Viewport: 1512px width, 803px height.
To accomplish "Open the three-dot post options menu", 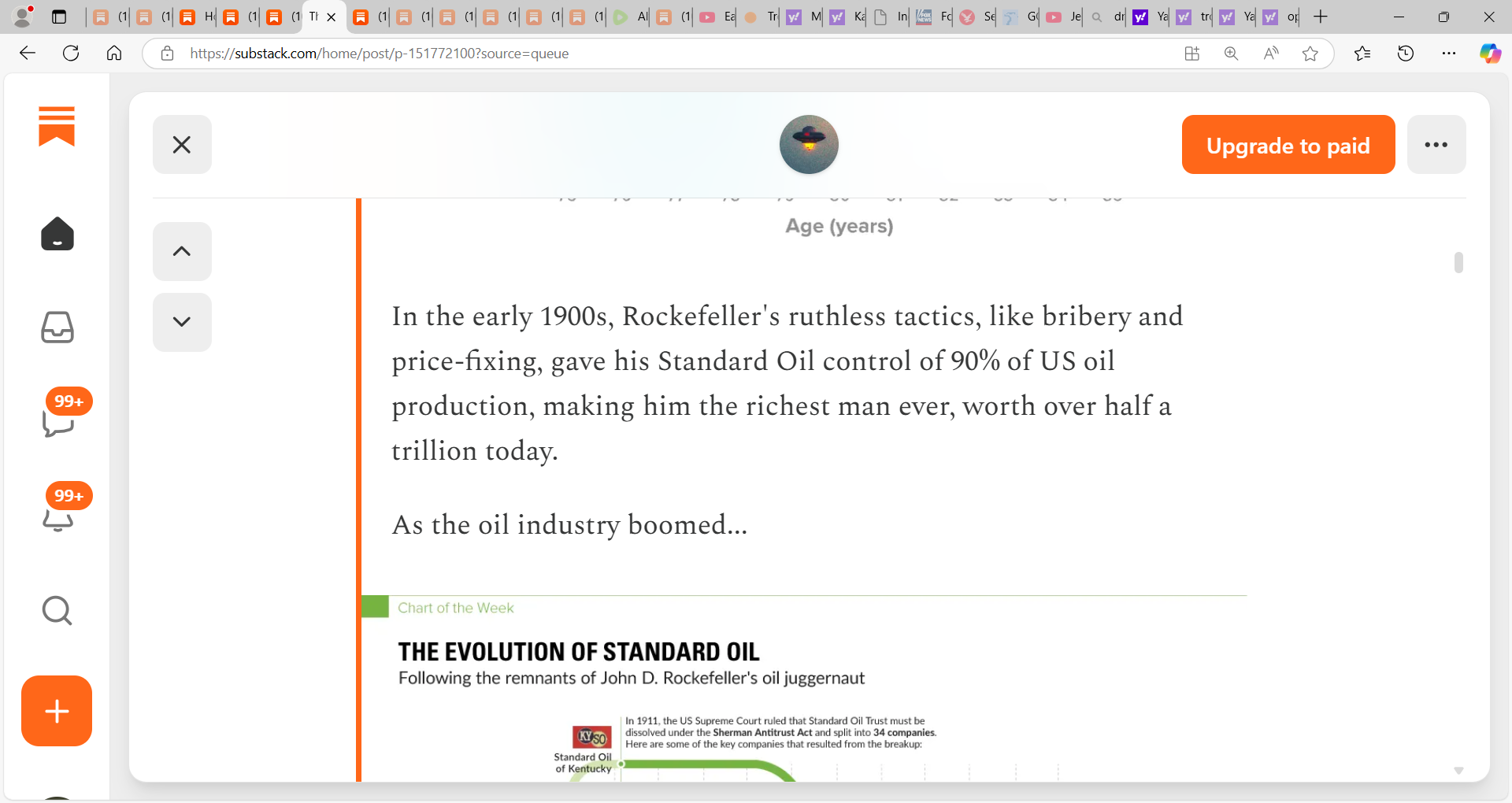I will [1436, 145].
